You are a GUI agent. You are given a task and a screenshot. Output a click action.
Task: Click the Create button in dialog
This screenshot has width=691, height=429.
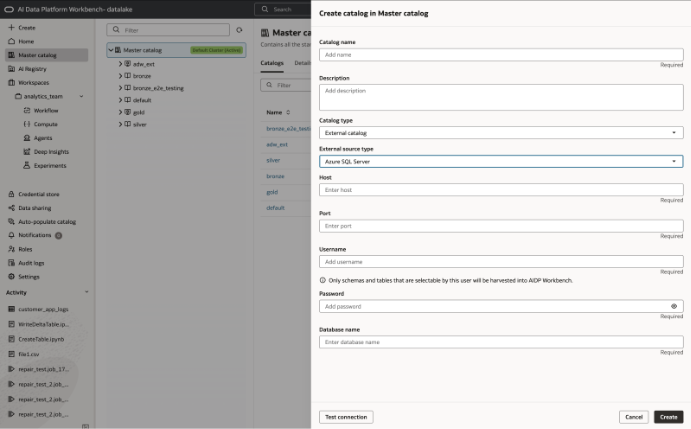click(x=669, y=417)
